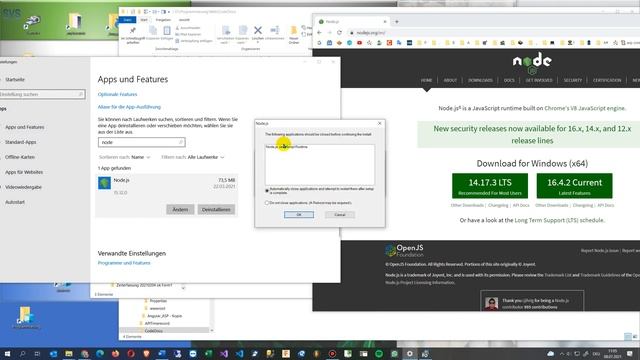Close the Node.js Chrome tab
The height and width of the screenshot is (360, 640).
click(x=384, y=22)
